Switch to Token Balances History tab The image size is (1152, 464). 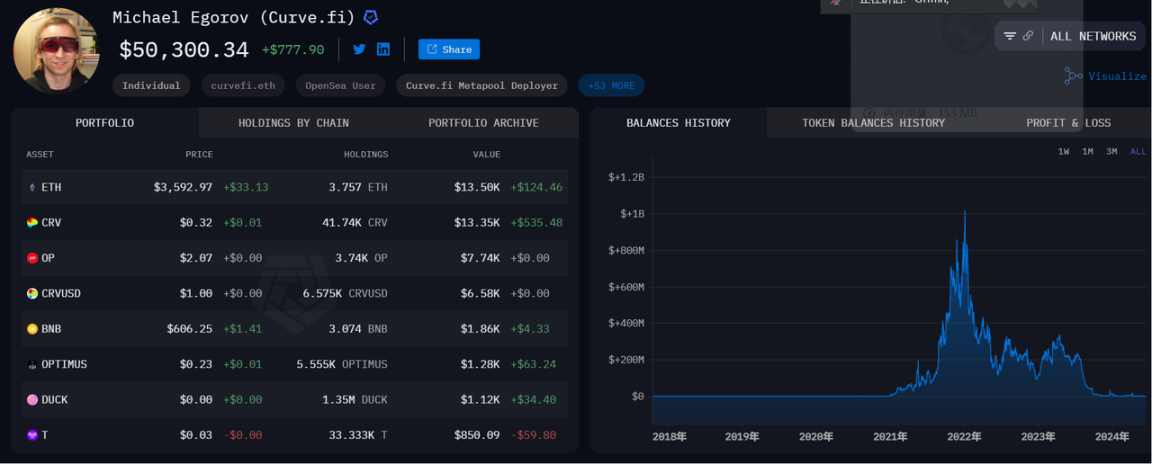(873, 123)
